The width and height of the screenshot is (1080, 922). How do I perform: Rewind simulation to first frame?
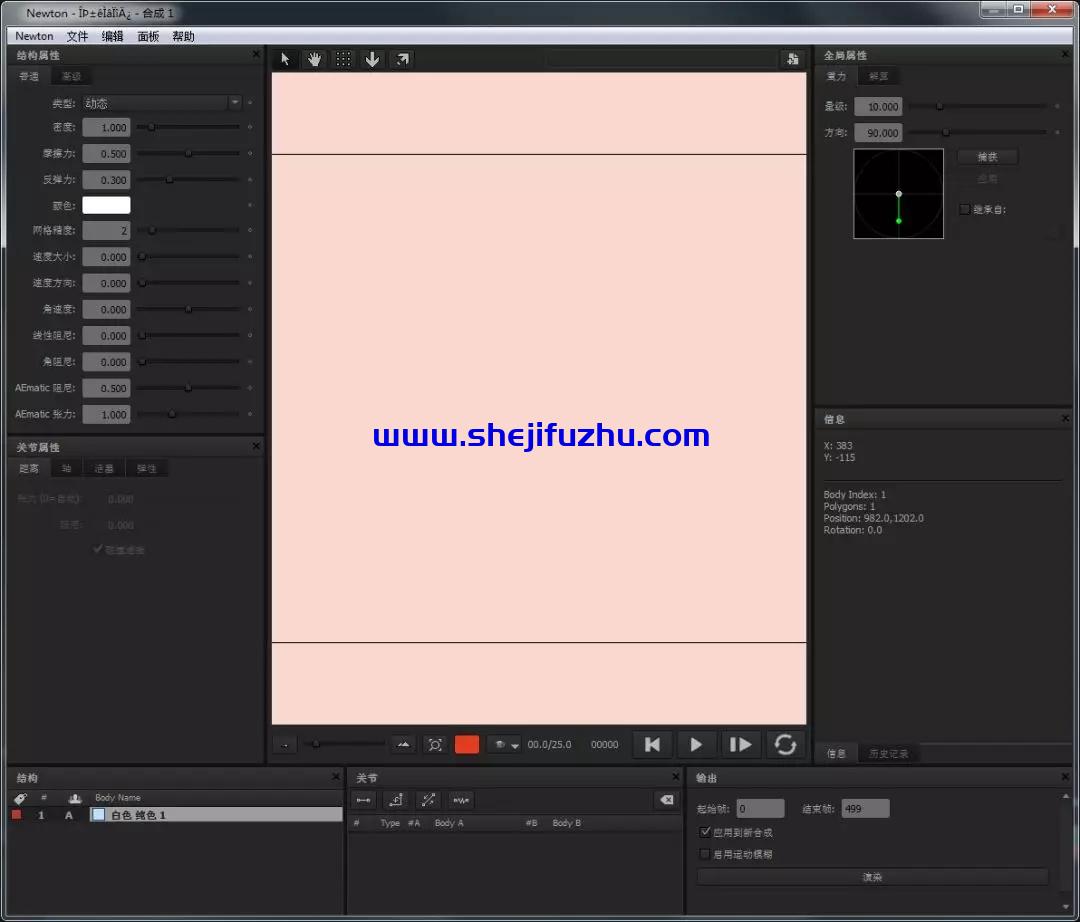coord(652,744)
